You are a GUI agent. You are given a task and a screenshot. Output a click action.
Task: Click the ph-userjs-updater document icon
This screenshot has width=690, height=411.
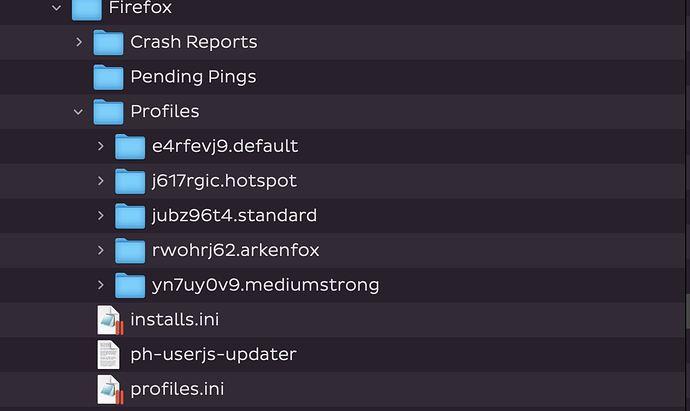click(x=108, y=355)
